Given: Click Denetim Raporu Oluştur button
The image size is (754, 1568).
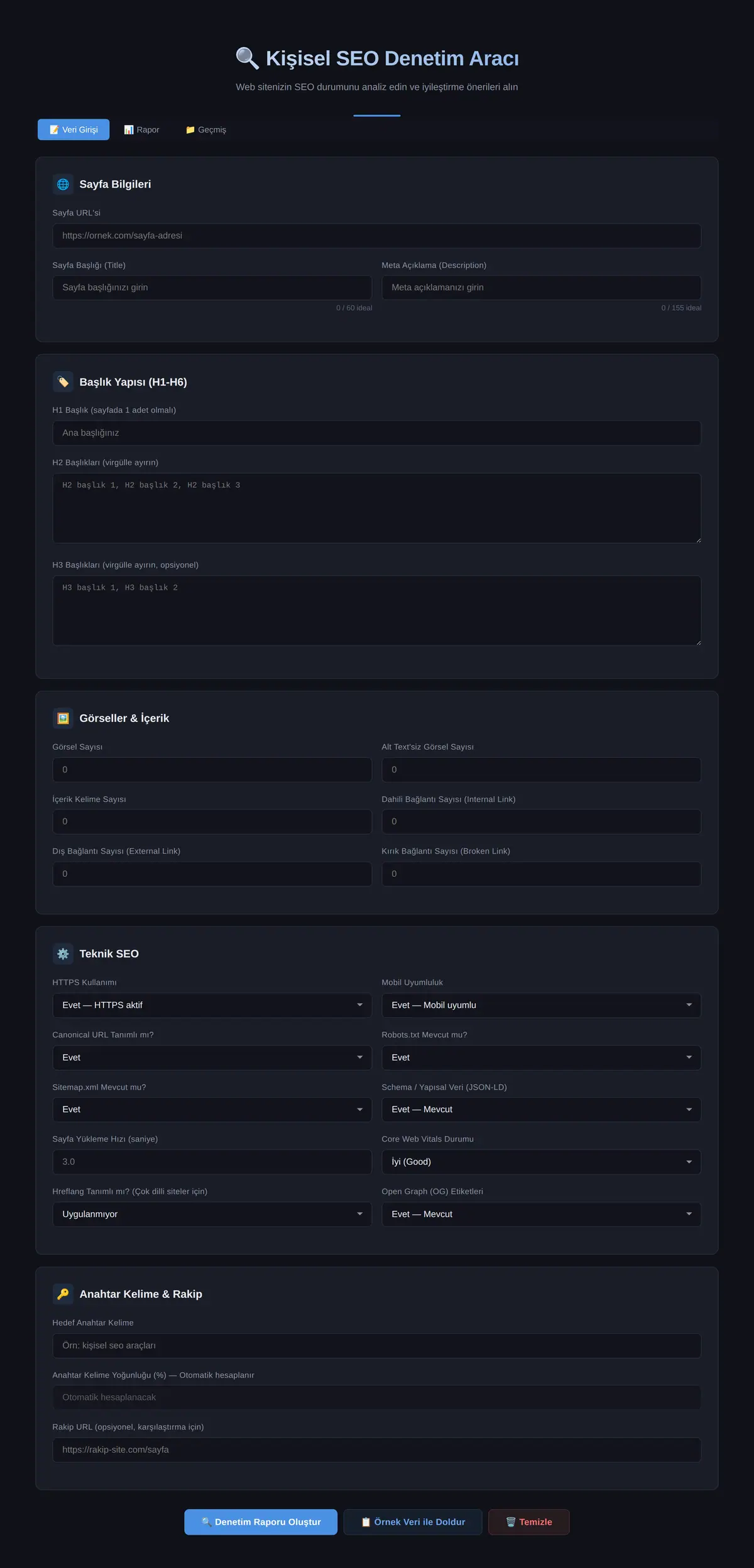Looking at the screenshot, I should (x=261, y=1522).
